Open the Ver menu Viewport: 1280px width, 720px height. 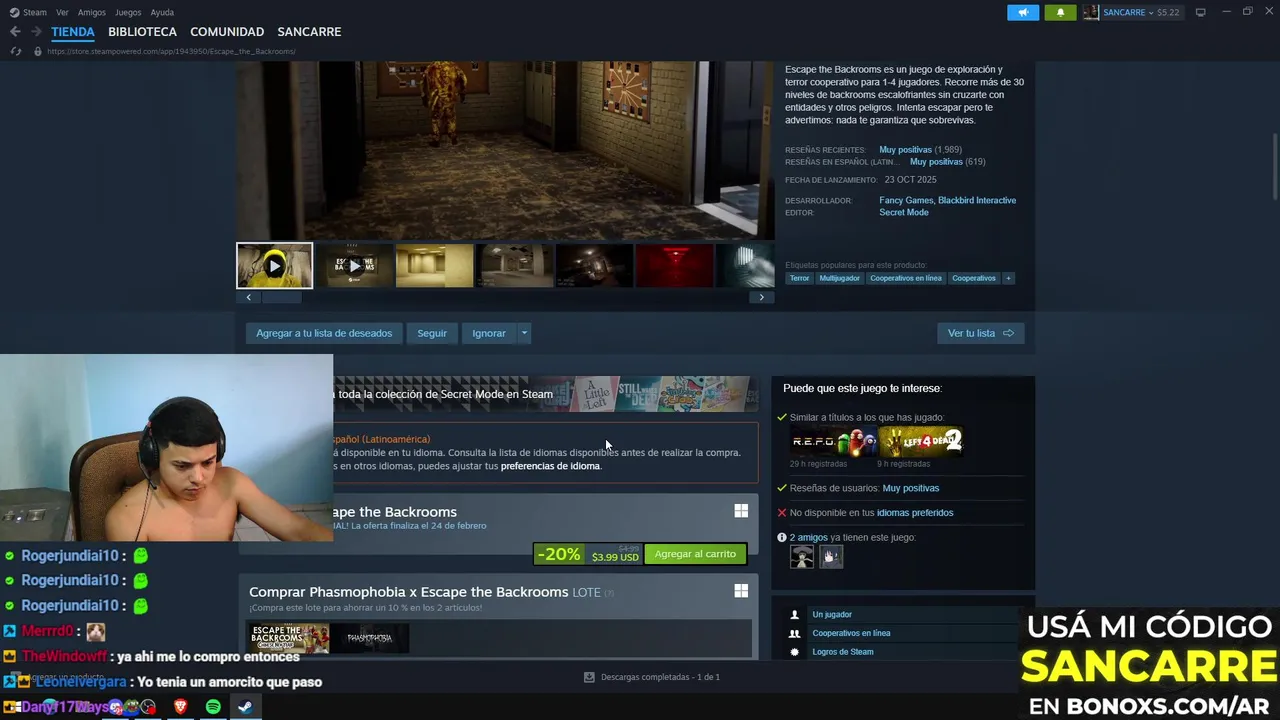[x=62, y=12]
